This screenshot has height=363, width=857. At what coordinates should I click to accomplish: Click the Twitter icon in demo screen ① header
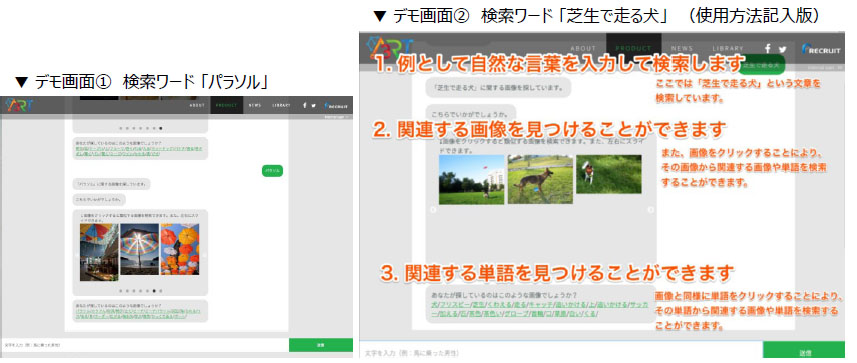[x=313, y=105]
